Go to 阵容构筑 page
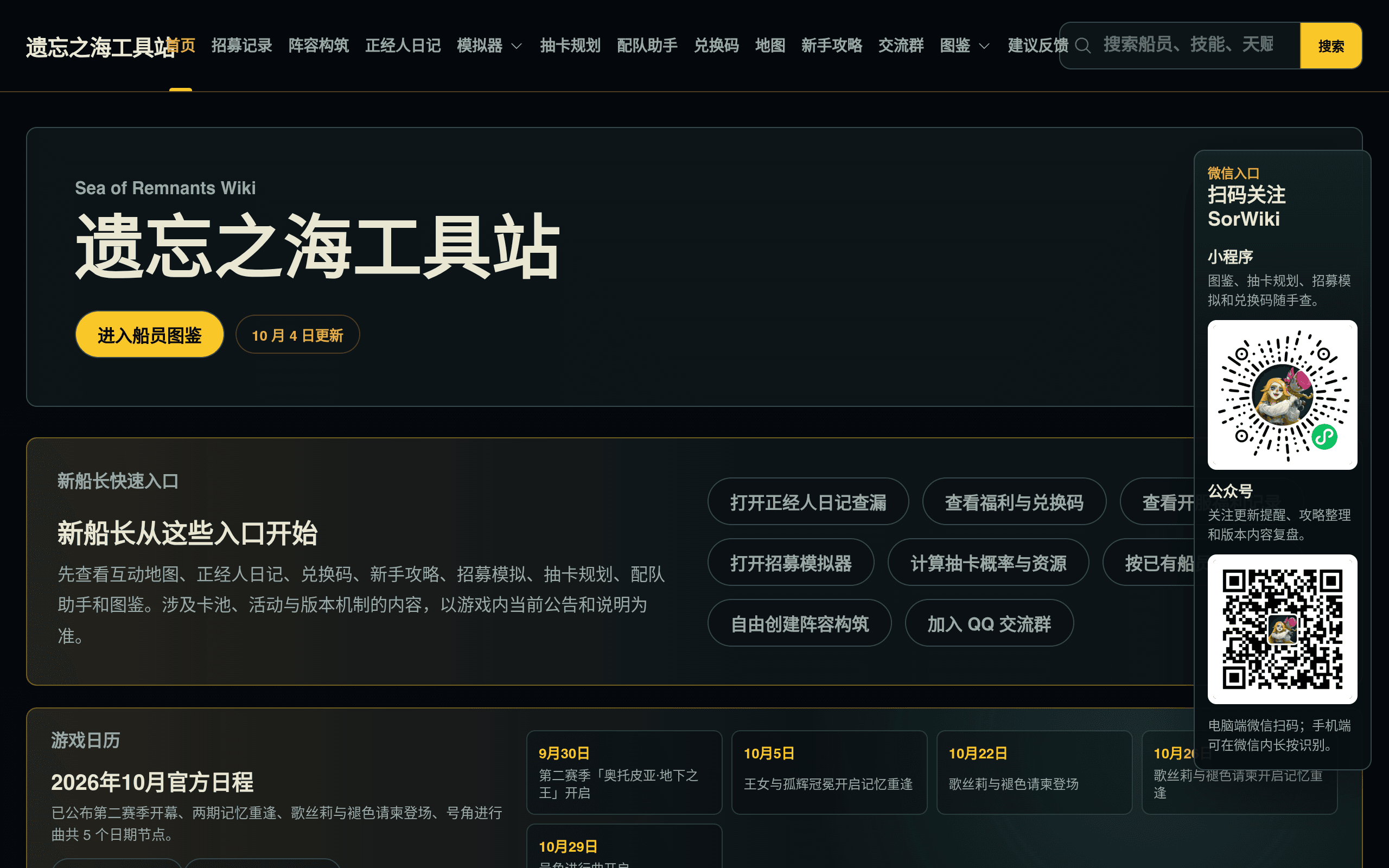The height and width of the screenshot is (868, 1389). [x=318, y=46]
